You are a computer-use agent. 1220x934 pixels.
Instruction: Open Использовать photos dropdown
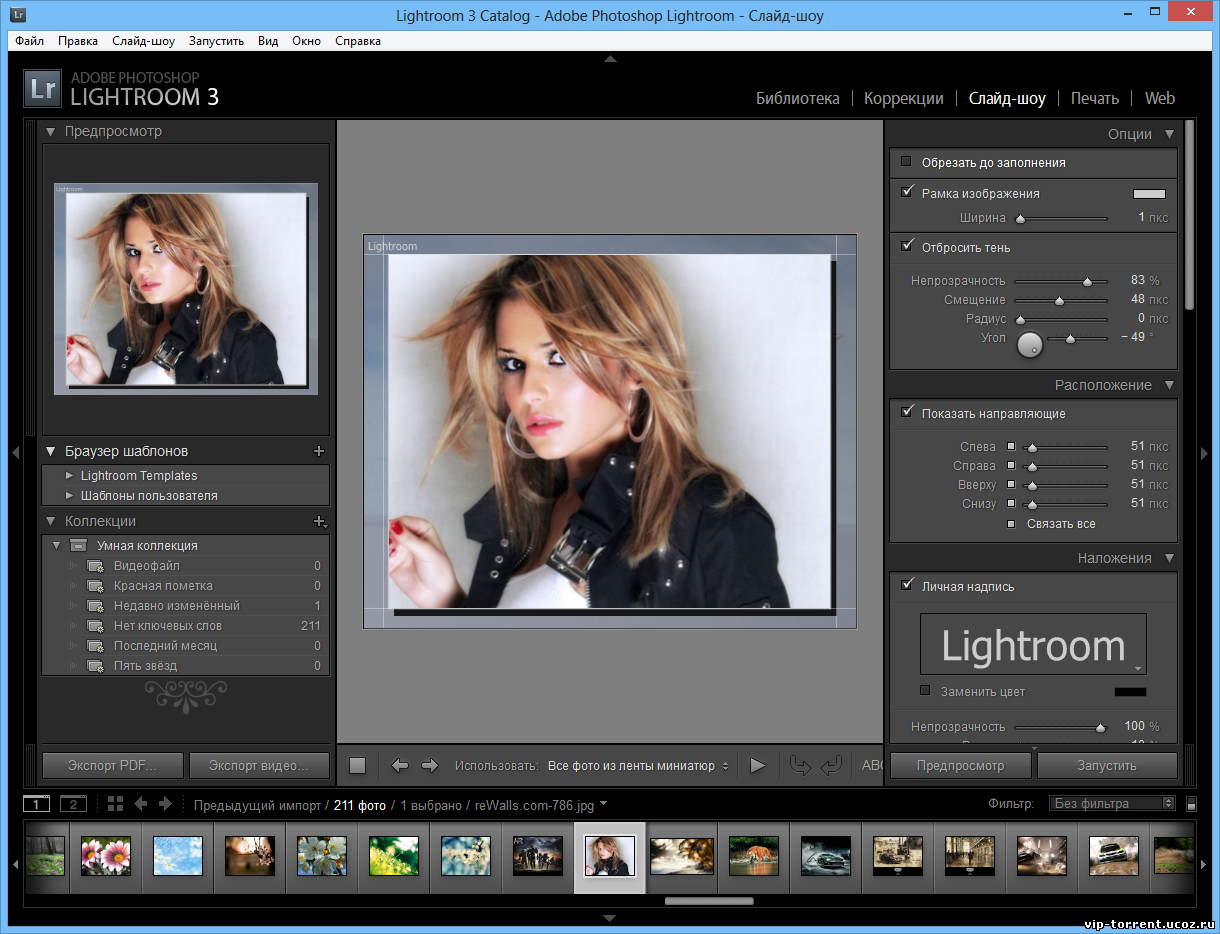[x=639, y=766]
